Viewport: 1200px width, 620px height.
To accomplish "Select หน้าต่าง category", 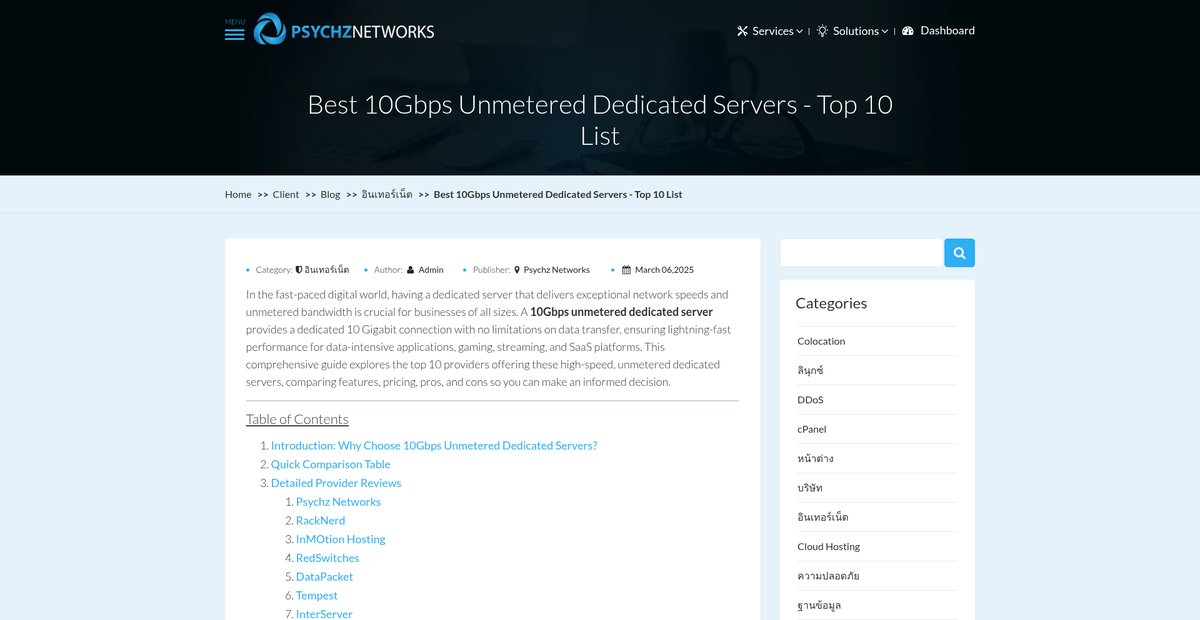I will [815, 458].
